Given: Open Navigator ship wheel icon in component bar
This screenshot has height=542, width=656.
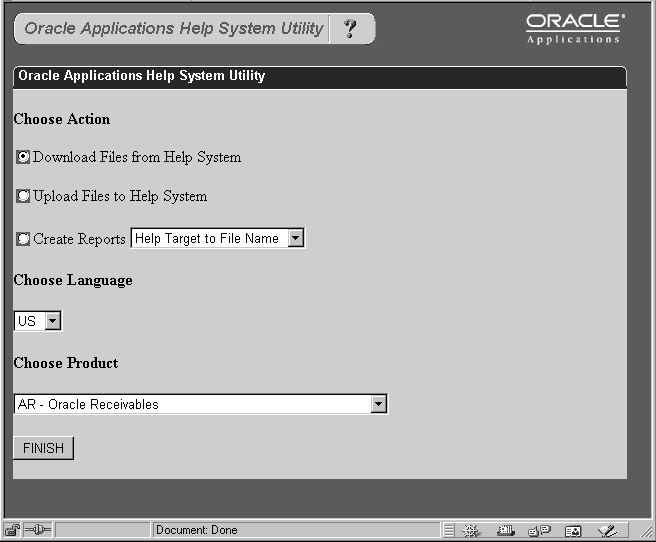Looking at the screenshot, I should click(x=471, y=531).
